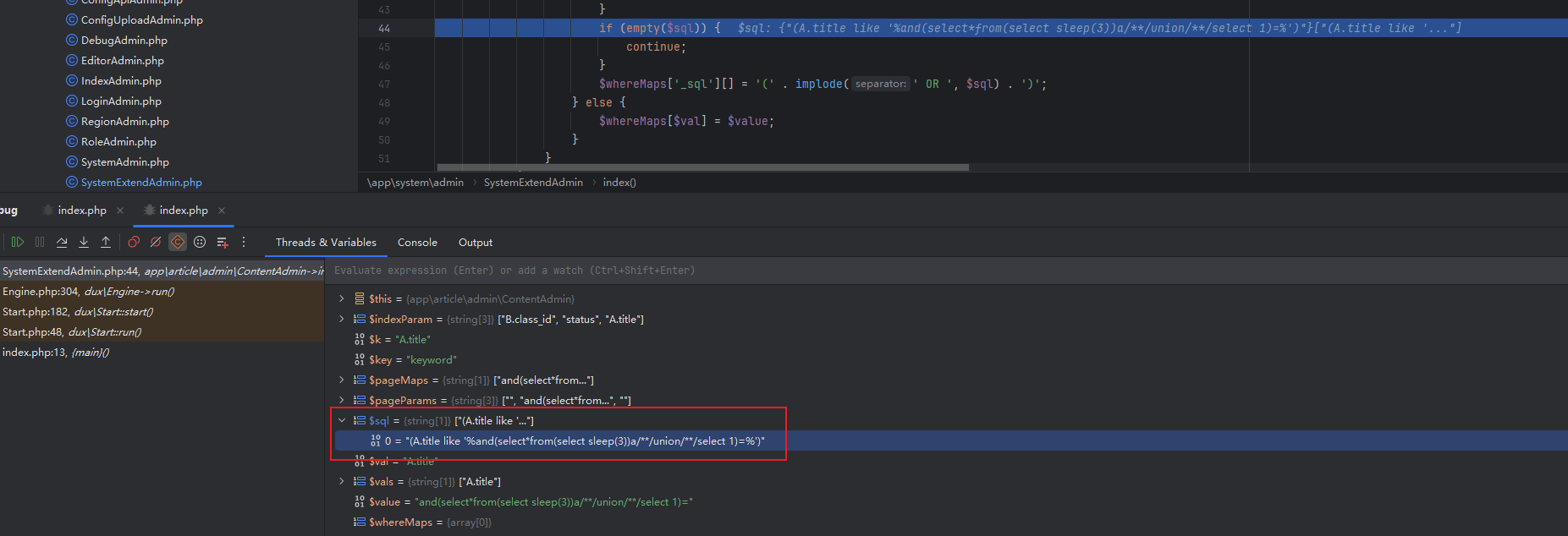Expand the $indexParam array node

(x=342, y=319)
